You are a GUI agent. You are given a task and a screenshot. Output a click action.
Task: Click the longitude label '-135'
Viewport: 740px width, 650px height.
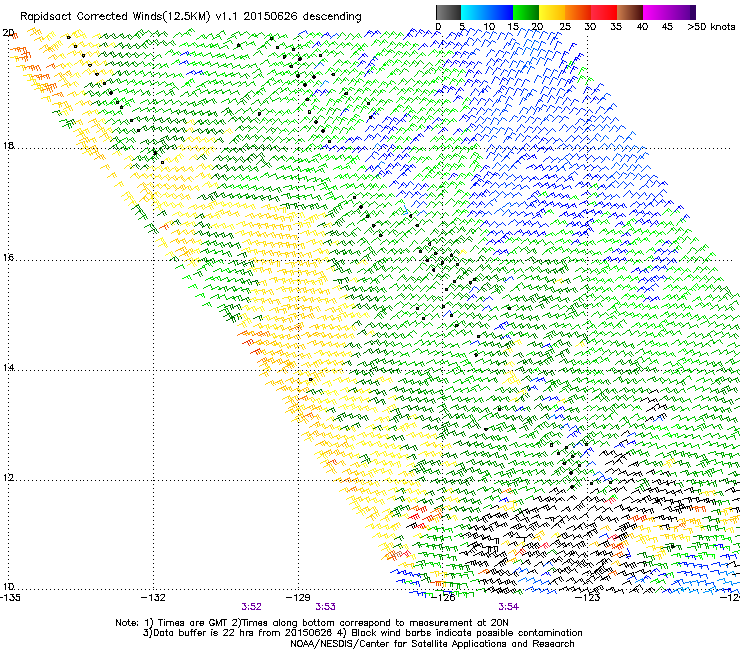tap(10, 598)
